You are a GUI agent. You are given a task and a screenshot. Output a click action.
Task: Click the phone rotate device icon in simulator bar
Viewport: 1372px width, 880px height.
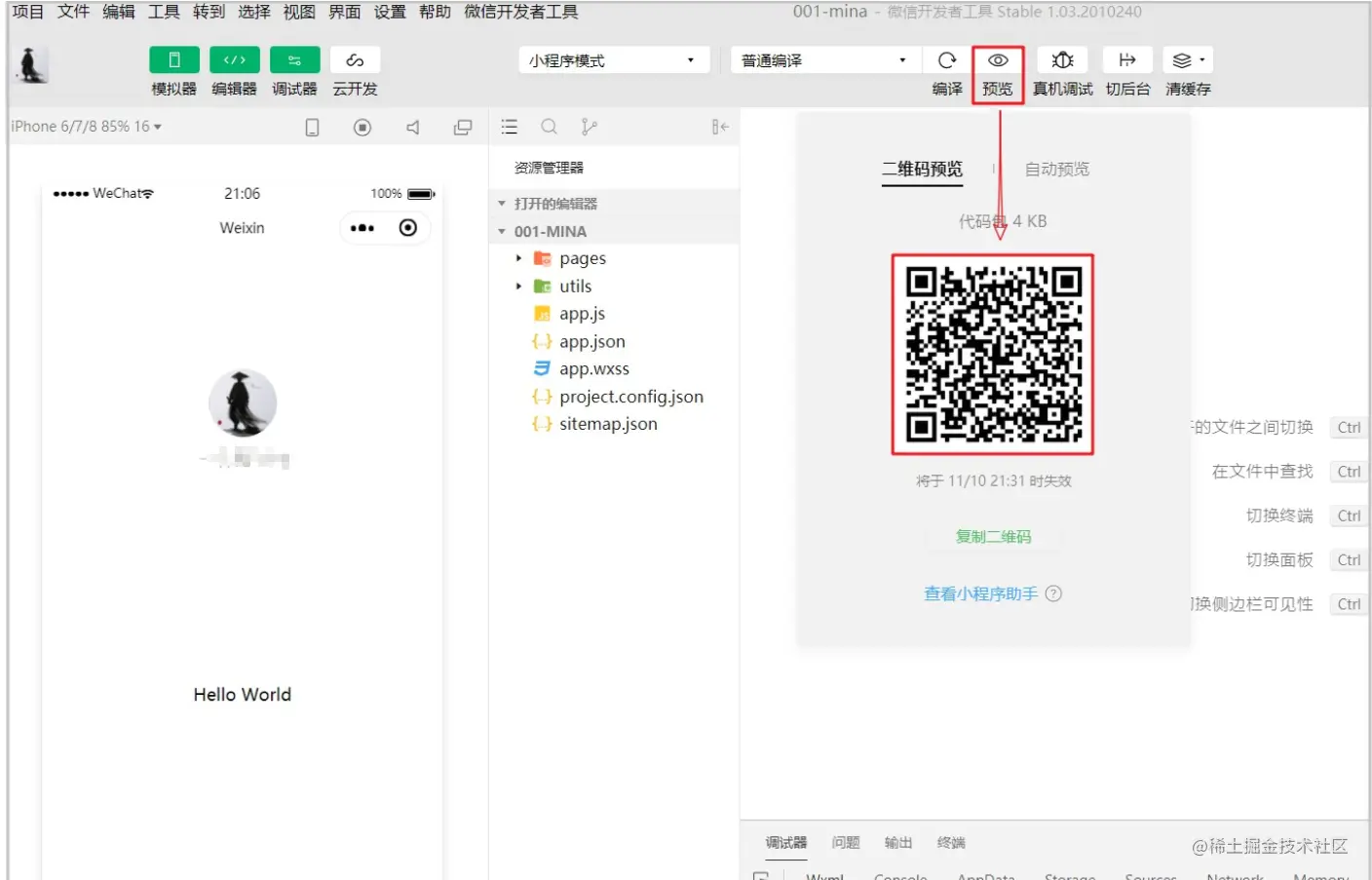click(312, 128)
